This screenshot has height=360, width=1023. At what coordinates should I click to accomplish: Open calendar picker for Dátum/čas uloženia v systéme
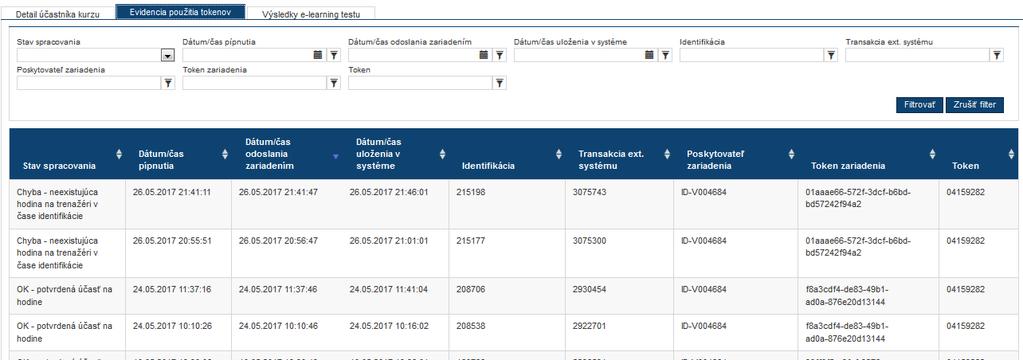[x=649, y=55]
